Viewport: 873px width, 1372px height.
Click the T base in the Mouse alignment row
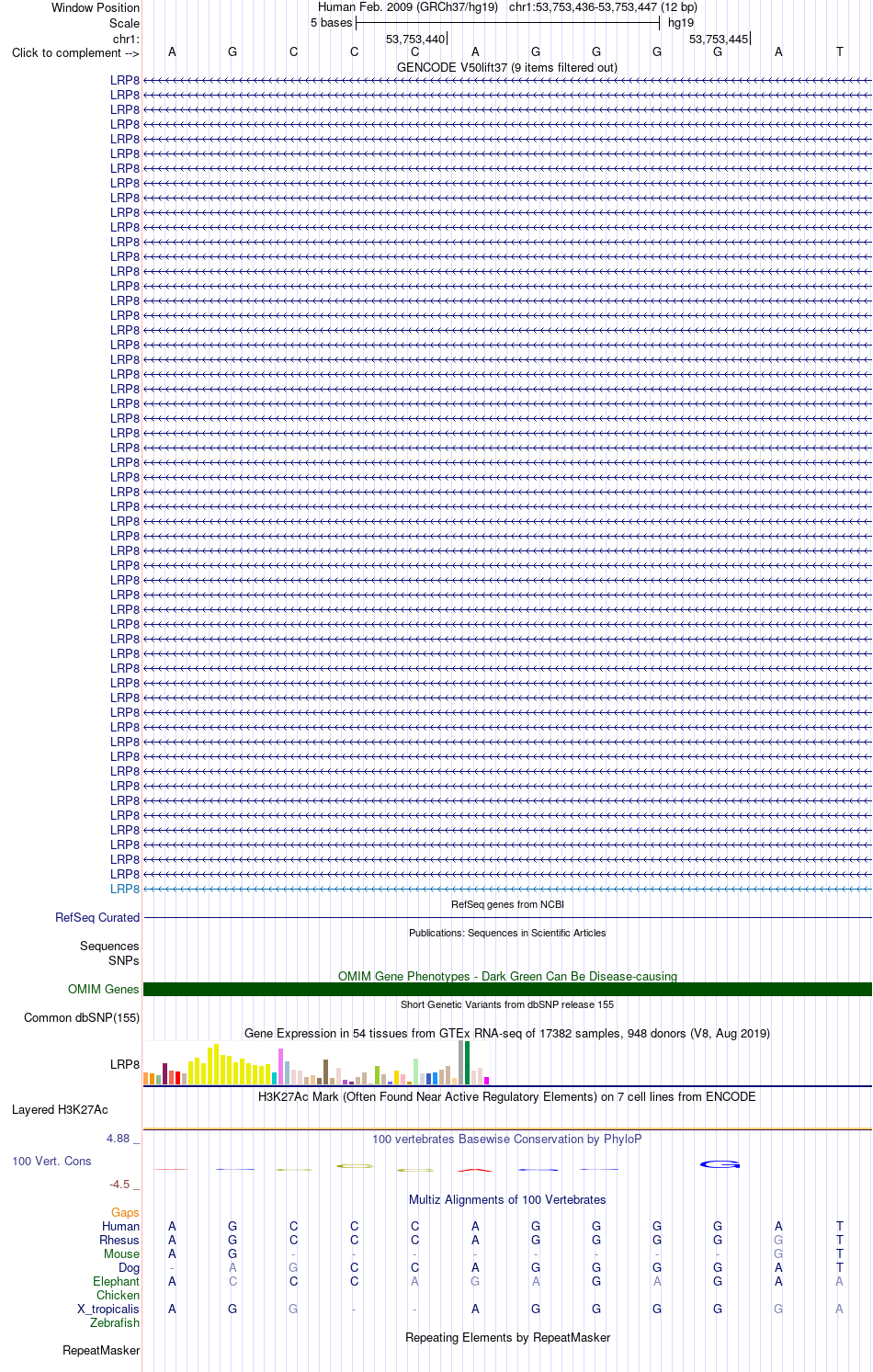(839, 1253)
